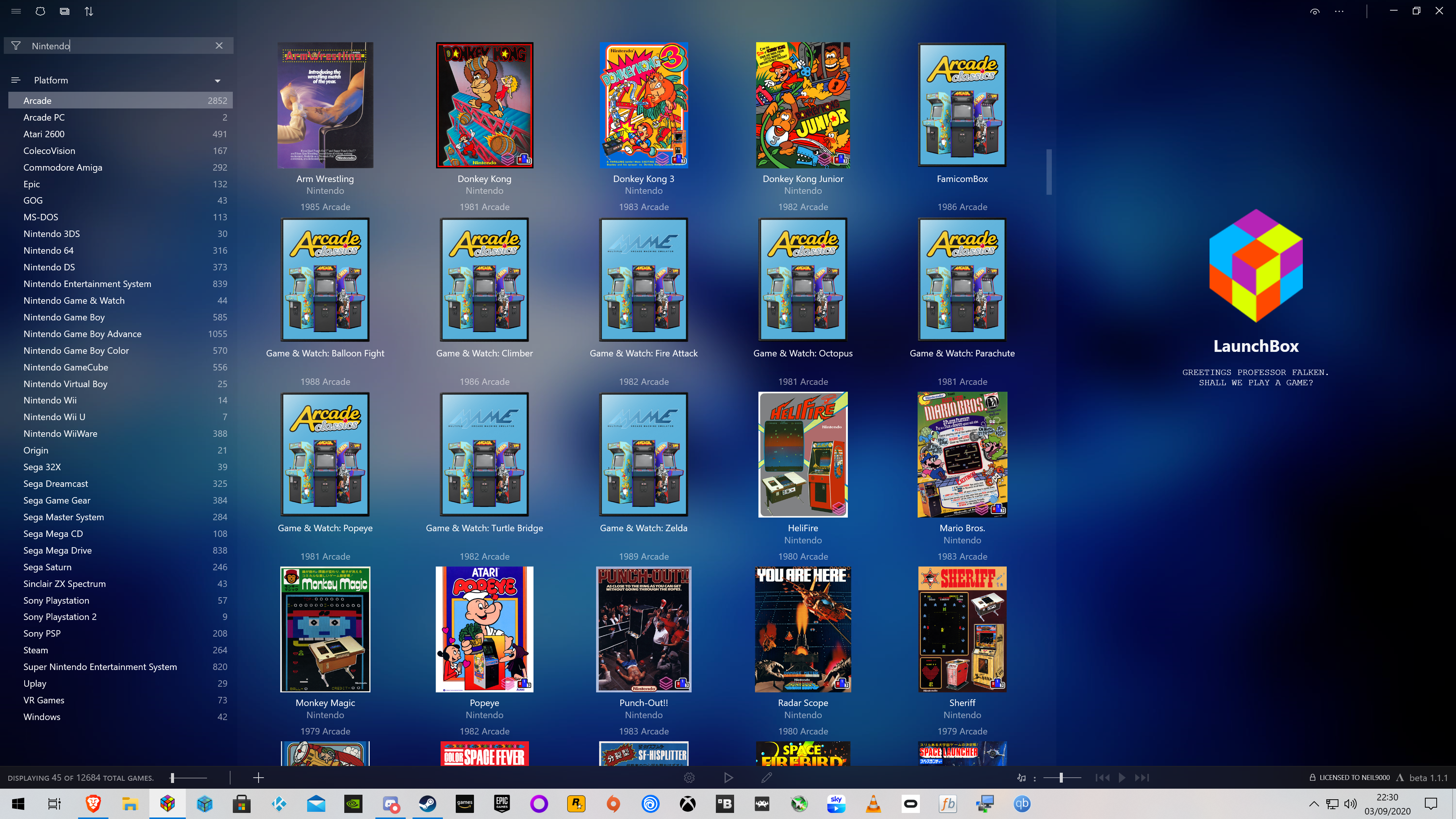Screen dimensions: 1456x819
Task: Open Epic Games from taskbar
Action: pos(502,804)
